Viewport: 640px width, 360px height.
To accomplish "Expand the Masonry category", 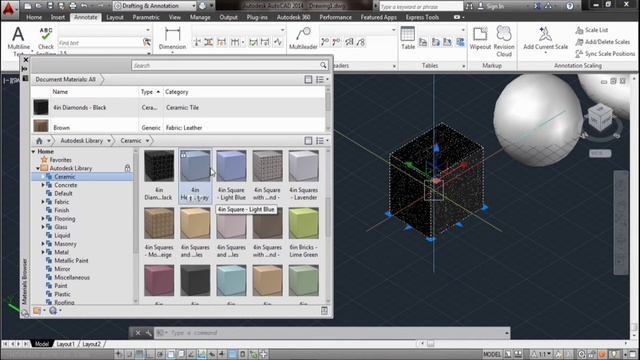I will [x=43, y=244].
